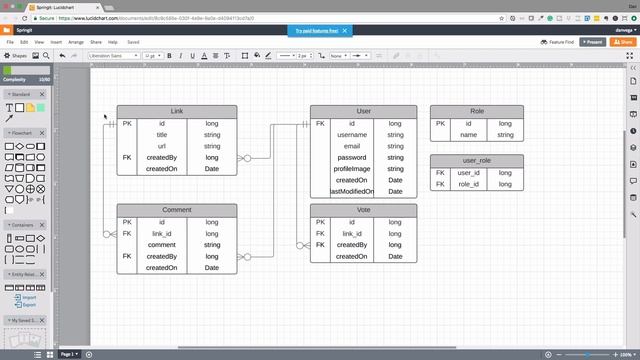Click the ERD Export link

coord(25,305)
